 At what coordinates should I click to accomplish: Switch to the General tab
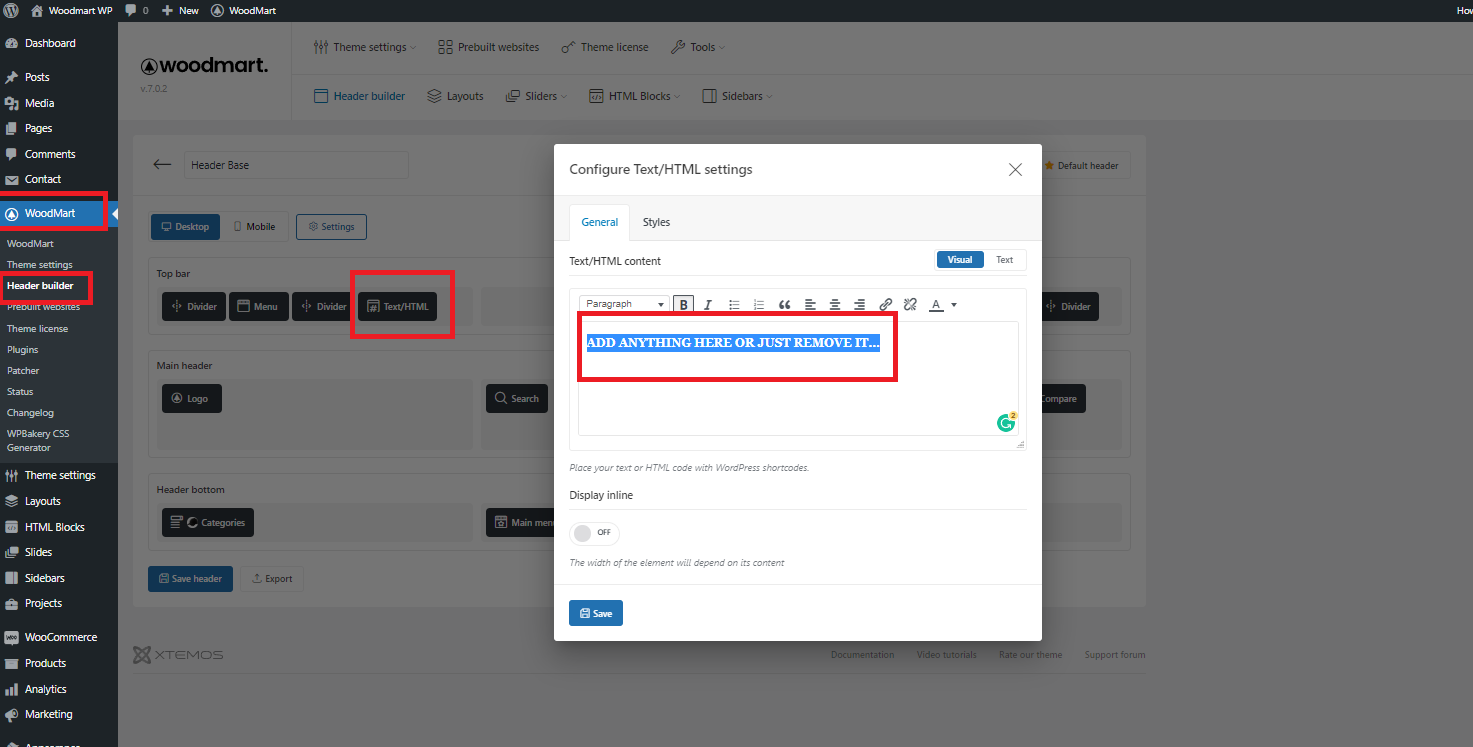tap(600, 222)
